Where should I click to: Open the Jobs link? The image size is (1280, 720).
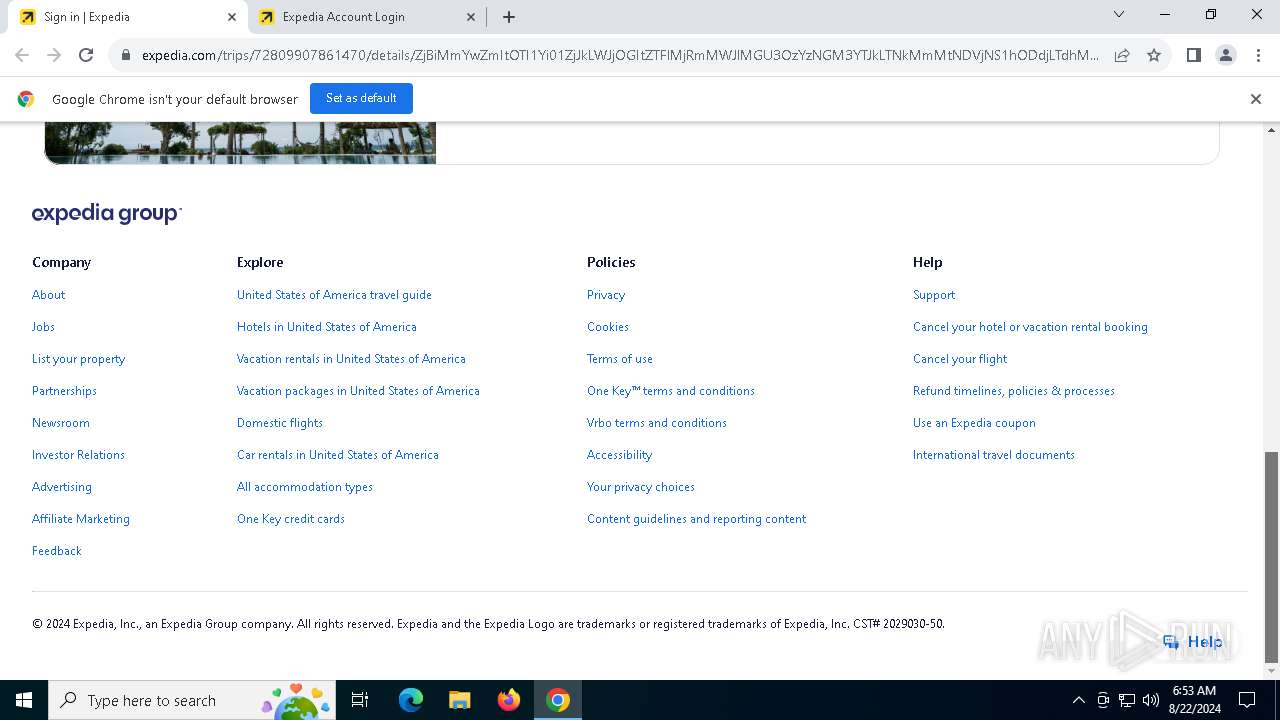point(43,327)
